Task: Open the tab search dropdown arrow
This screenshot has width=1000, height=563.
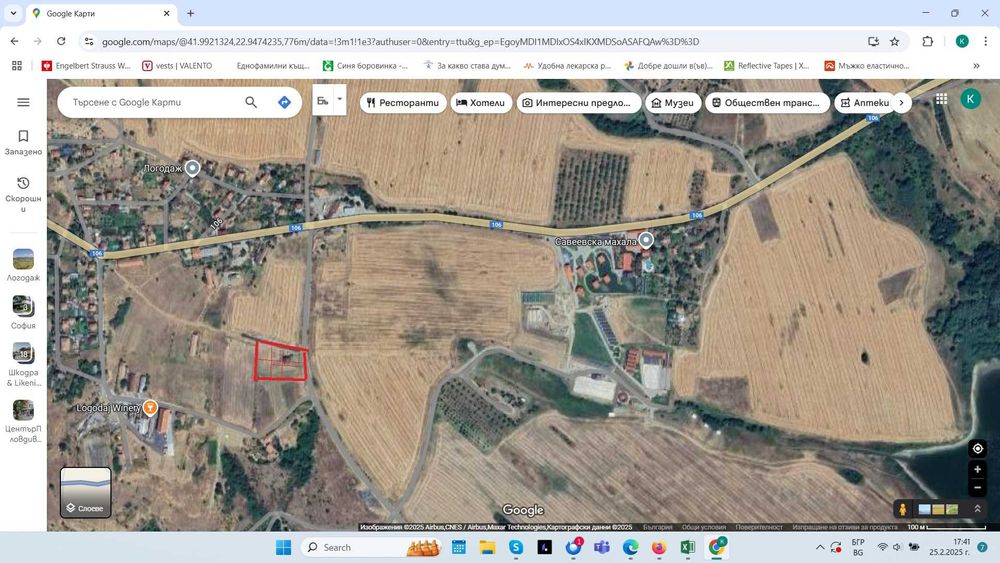Action: coord(13,13)
